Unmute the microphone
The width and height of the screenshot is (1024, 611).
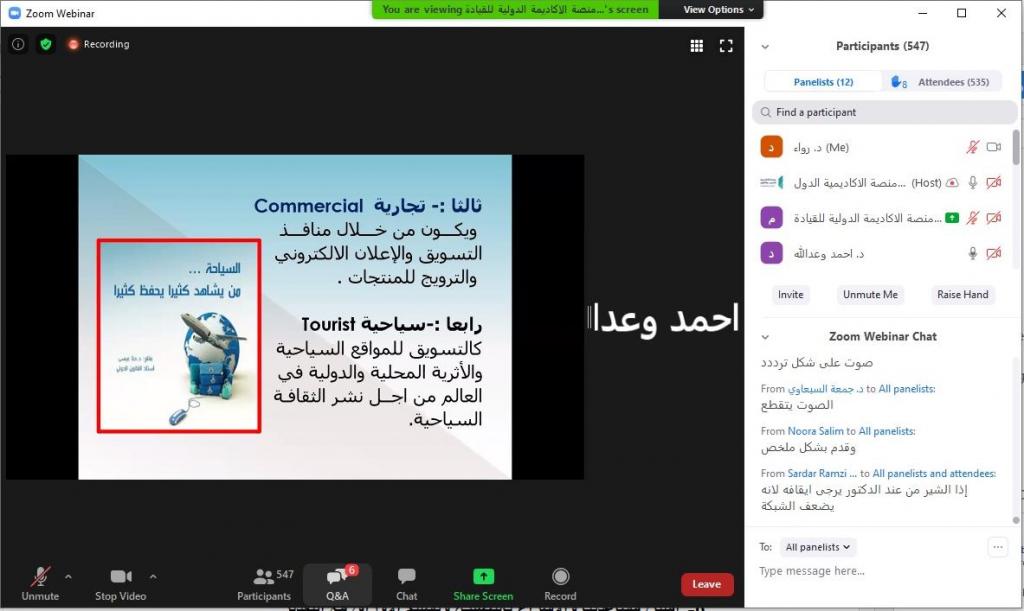pos(40,577)
